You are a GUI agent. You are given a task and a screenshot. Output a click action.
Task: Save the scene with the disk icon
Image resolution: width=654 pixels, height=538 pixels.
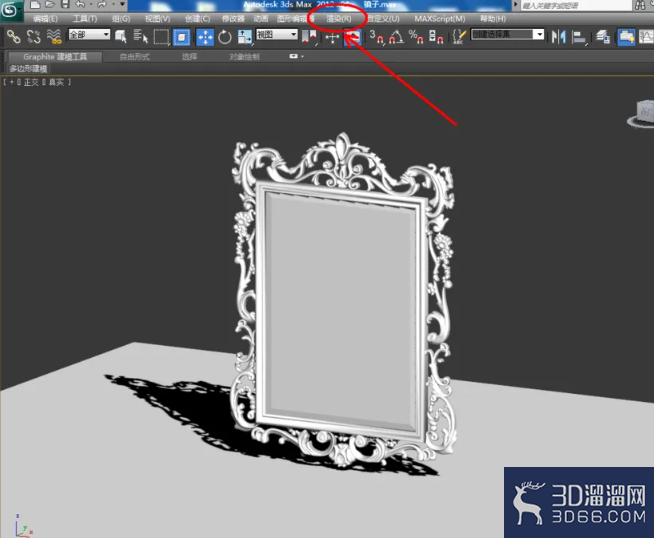[65, 5]
